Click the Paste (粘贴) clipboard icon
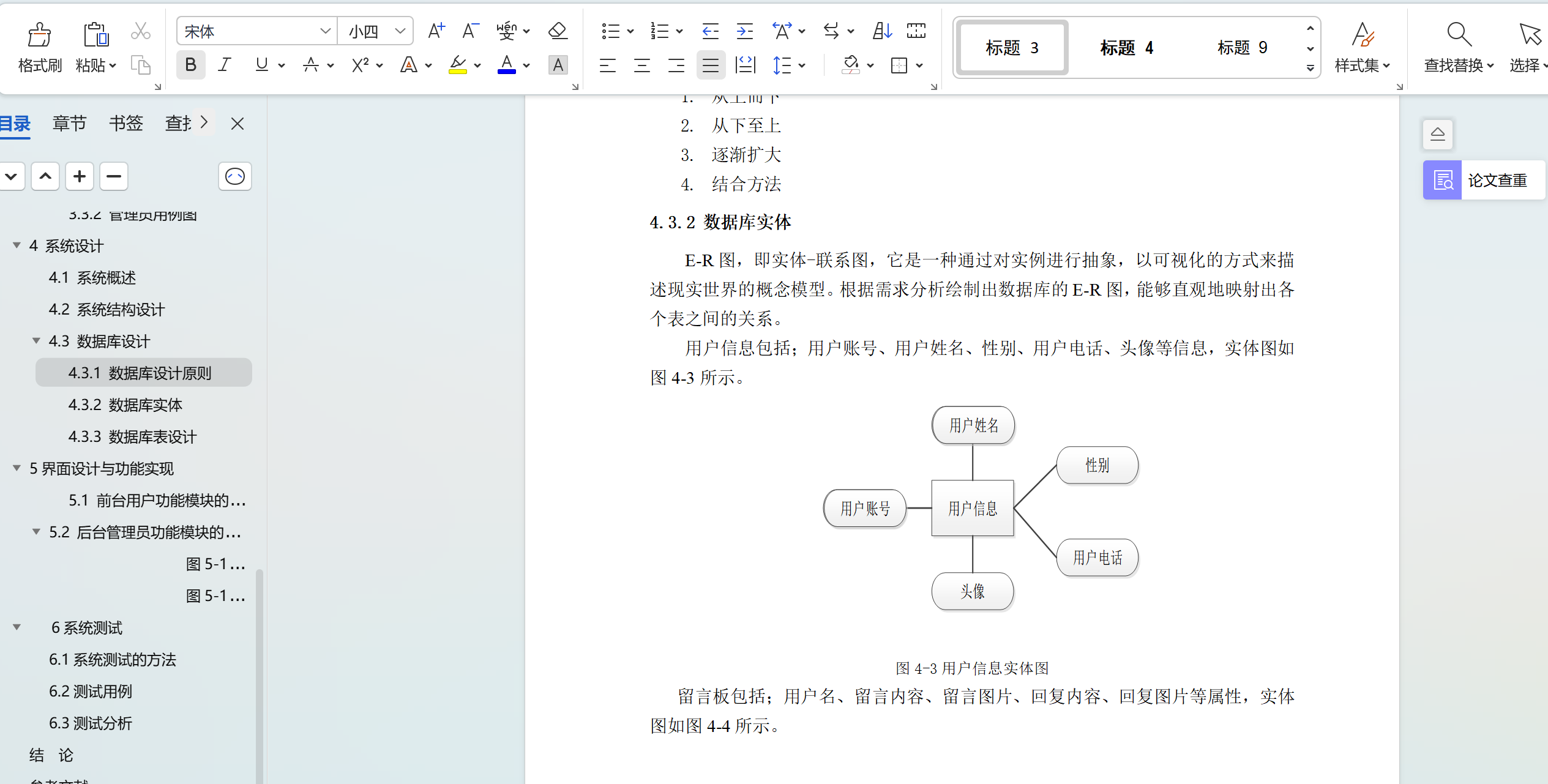Viewport: 1548px width, 784px height. (x=96, y=34)
